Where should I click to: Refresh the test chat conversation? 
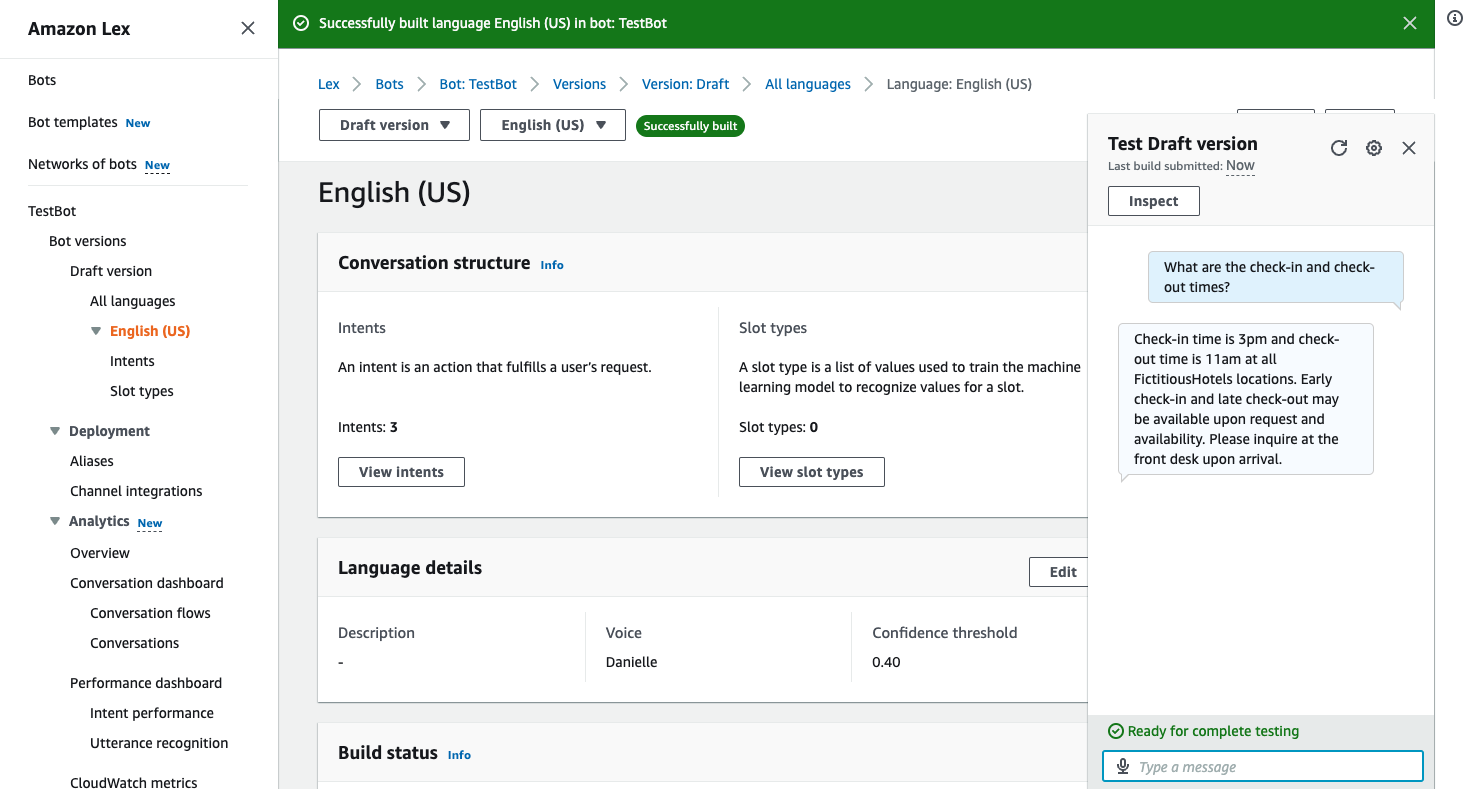tap(1339, 148)
